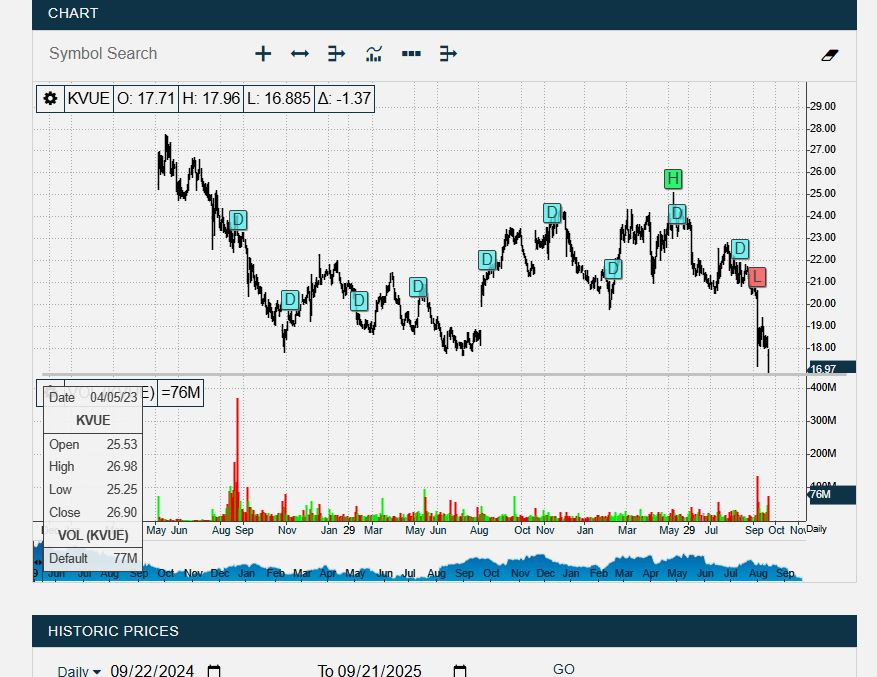Click the D dividend marker just above the L marker
The image size is (877, 677).
click(x=739, y=248)
